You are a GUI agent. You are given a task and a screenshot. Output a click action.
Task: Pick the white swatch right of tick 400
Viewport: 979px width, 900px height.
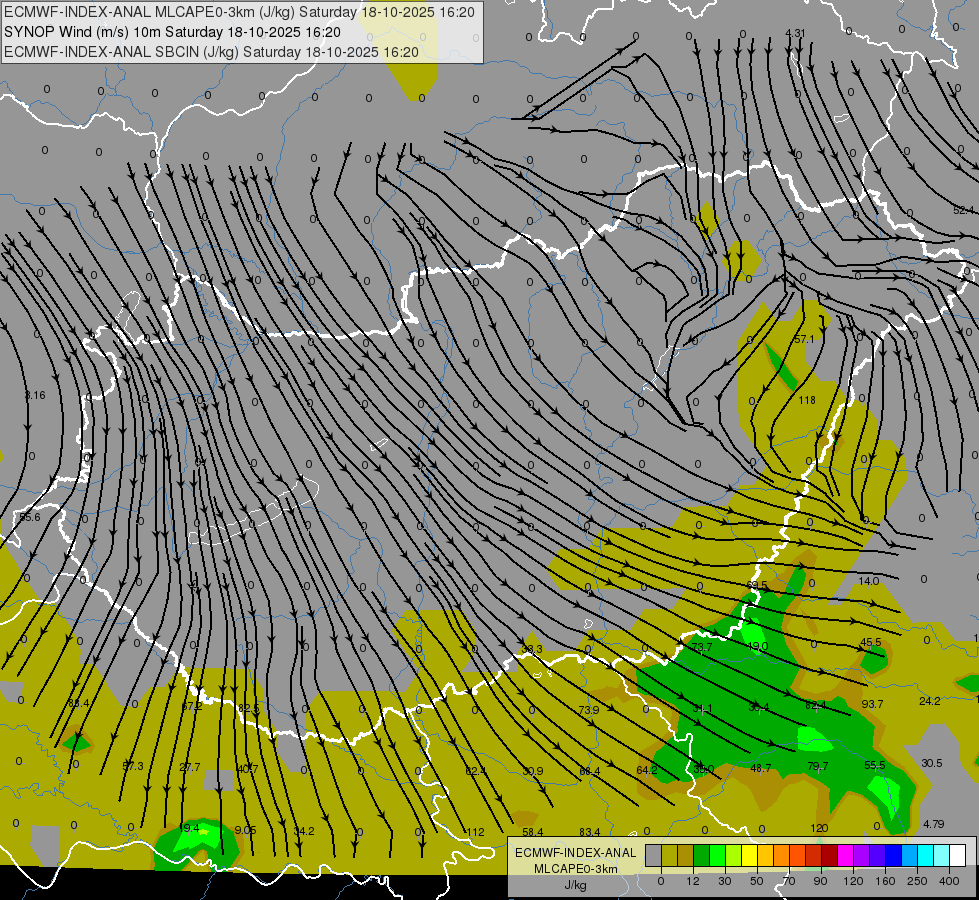957,855
